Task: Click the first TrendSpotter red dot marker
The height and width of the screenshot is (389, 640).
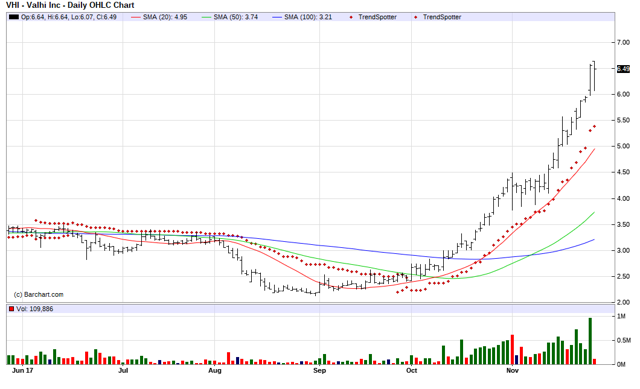Action: (x=351, y=17)
